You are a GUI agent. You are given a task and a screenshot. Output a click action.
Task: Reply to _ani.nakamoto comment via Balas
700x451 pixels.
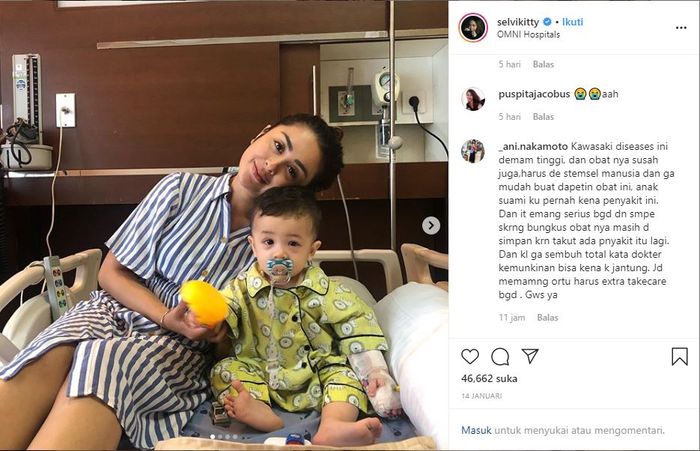pyautogui.click(x=547, y=317)
